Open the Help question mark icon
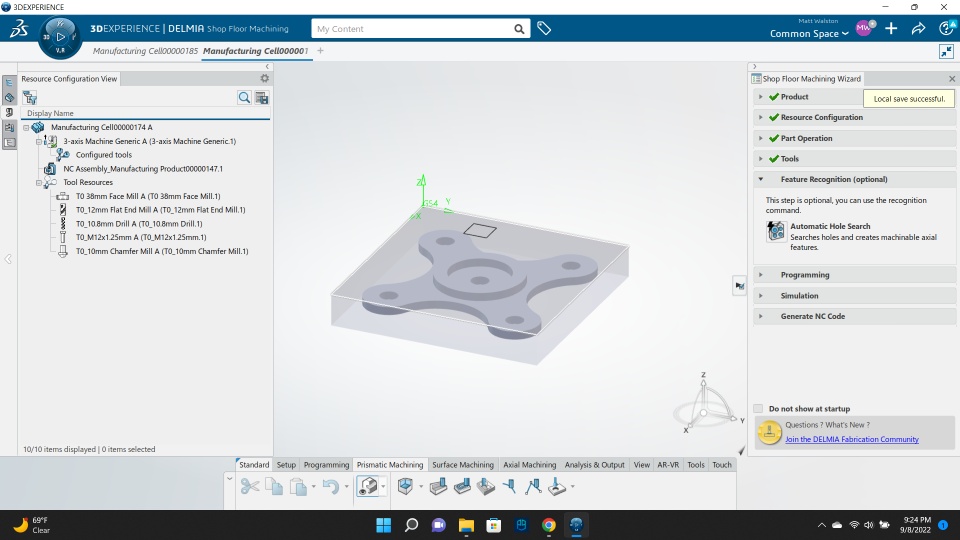The width and height of the screenshot is (960, 540). click(x=946, y=28)
